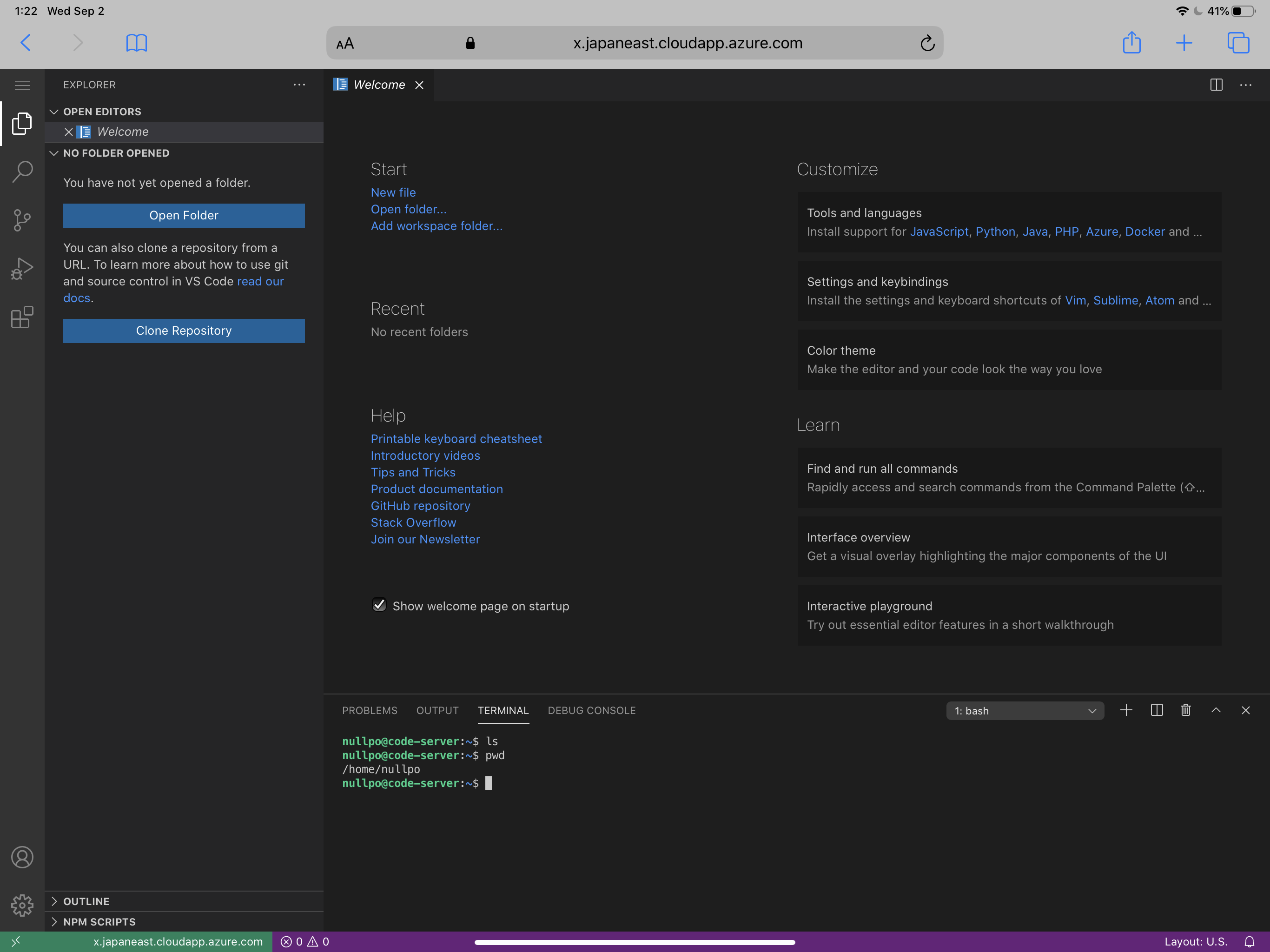
Task: Switch to the Debug Console tab
Action: click(591, 710)
